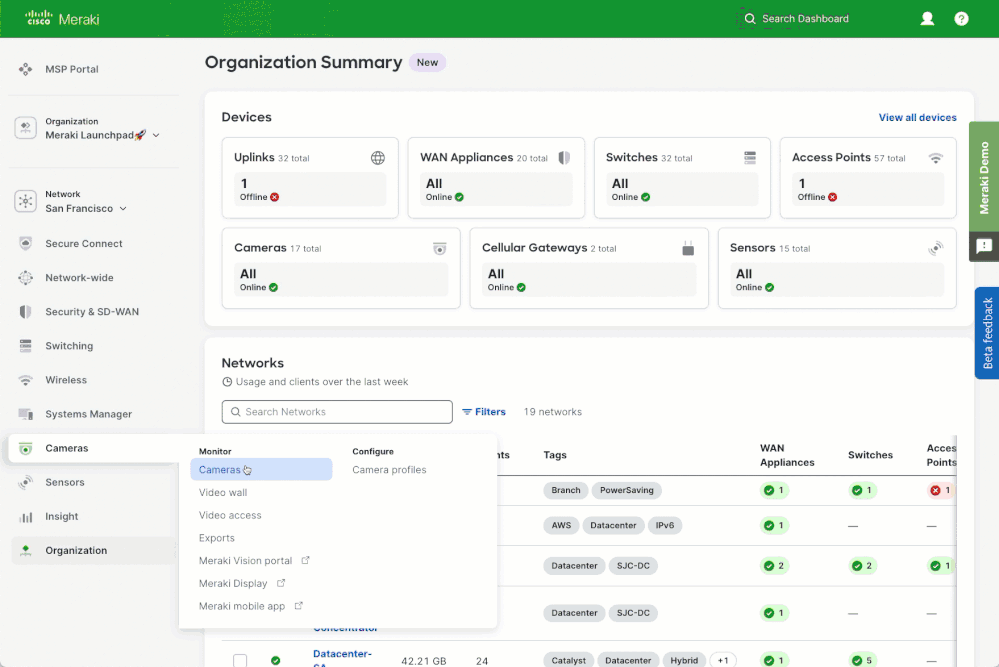999x667 pixels.
Task: Click the Cameras All Online status box
Action: (x=341, y=280)
